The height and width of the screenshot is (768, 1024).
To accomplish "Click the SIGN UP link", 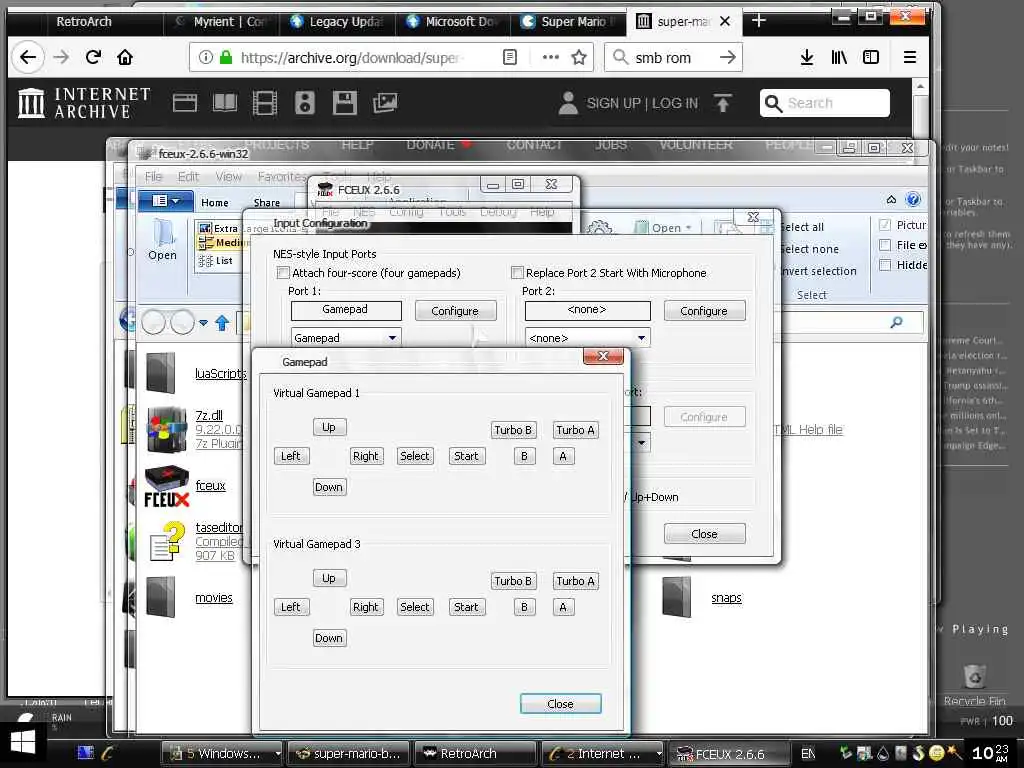I will coord(613,103).
